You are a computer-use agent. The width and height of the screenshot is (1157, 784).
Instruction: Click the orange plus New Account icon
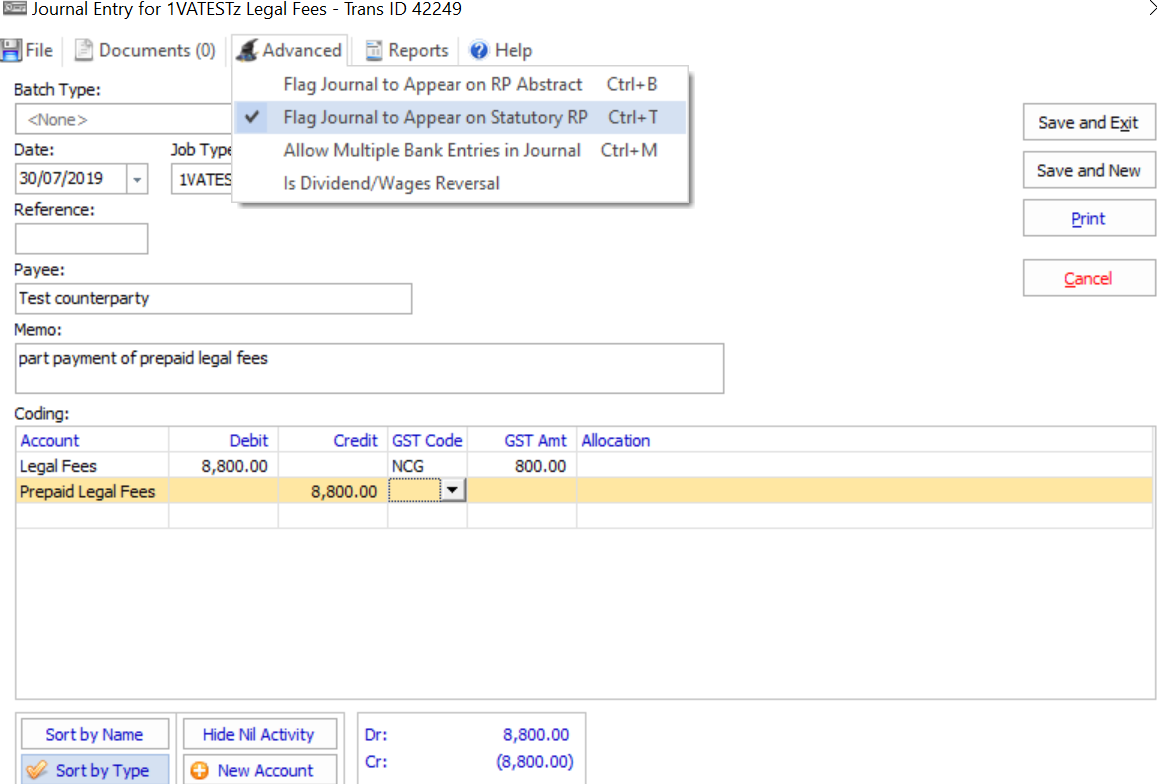click(x=199, y=771)
